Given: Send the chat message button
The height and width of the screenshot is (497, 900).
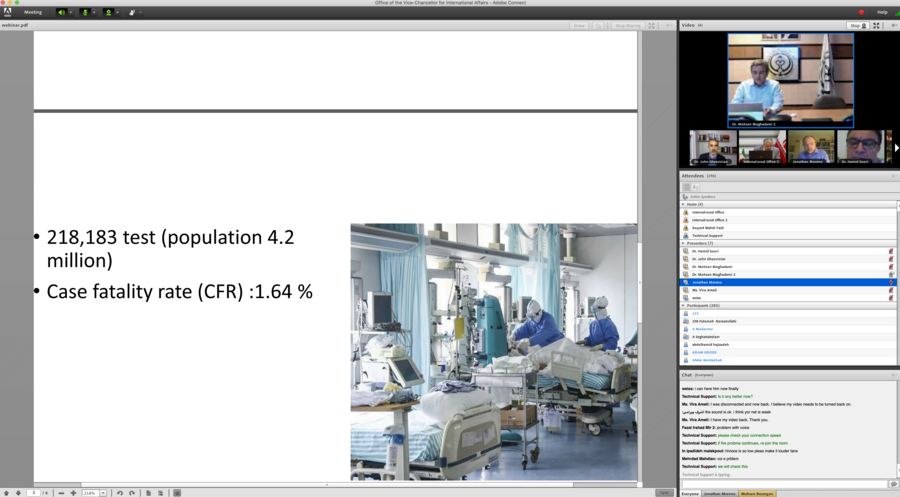Looking at the screenshot, I should tap(893, 484).
